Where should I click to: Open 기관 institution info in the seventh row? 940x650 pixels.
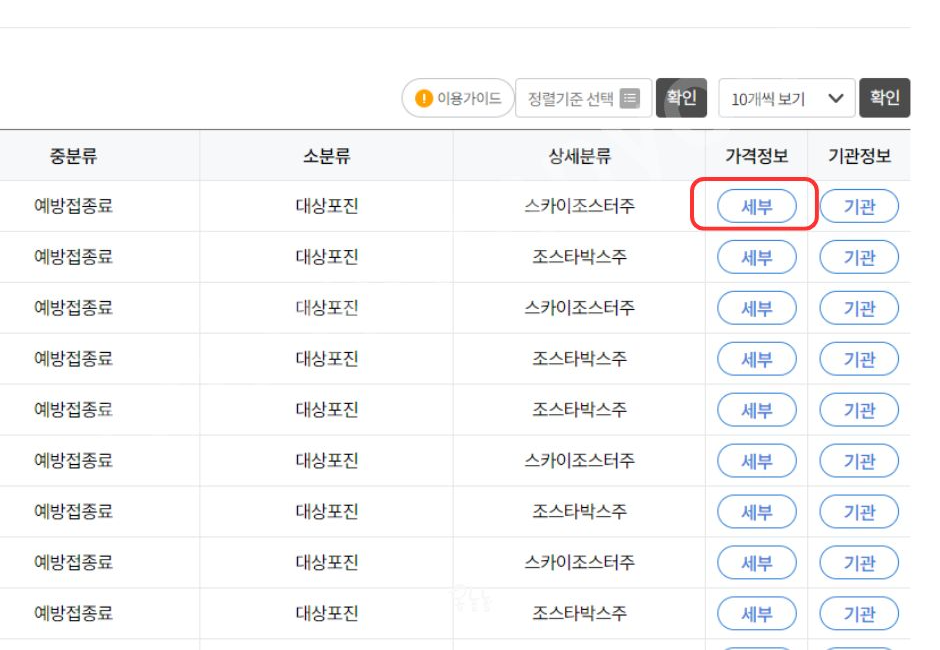tap(860, 512)
